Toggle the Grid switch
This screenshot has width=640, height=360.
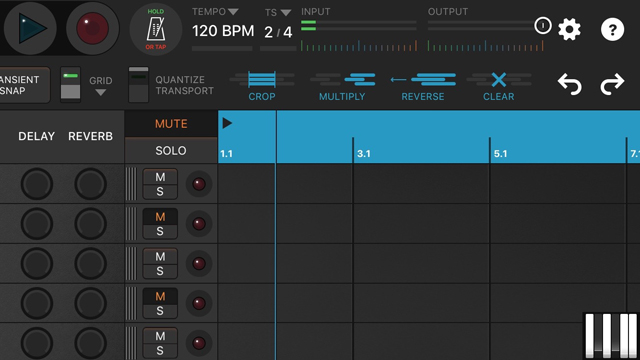(x=70, y=85)
